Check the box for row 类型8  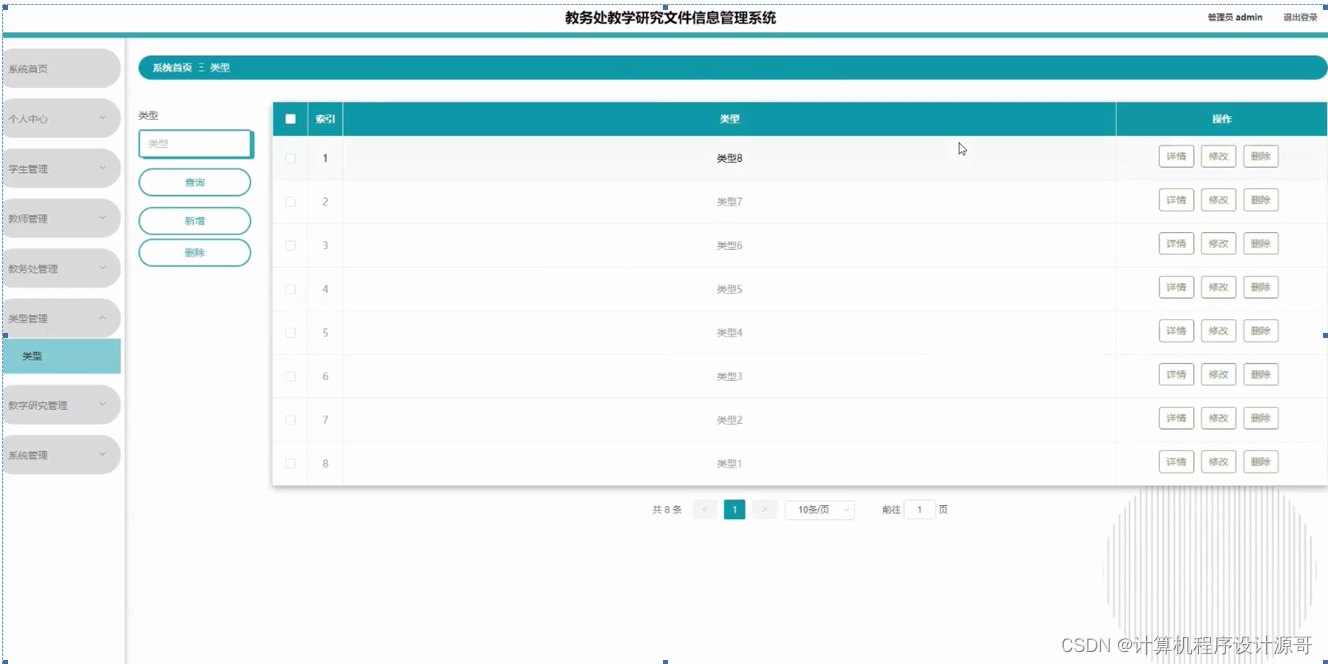(x=290, y=158)
